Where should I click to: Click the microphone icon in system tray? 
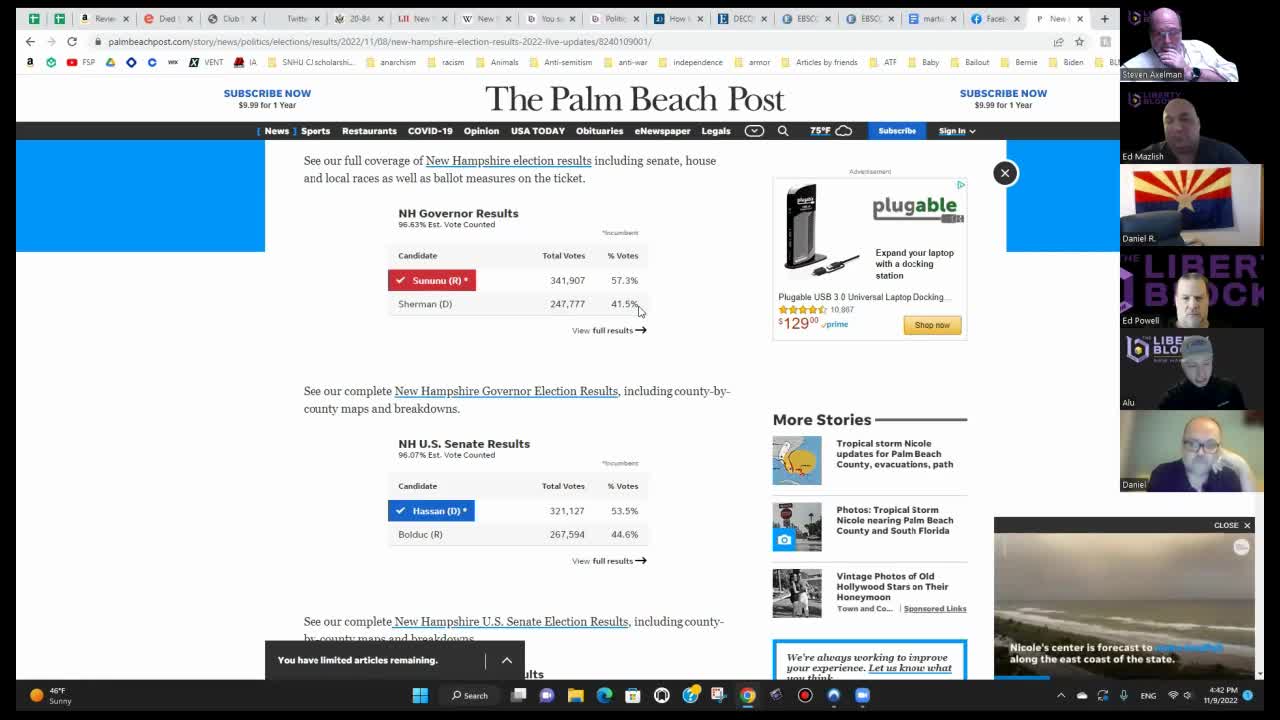click(x=1124, y=695)
